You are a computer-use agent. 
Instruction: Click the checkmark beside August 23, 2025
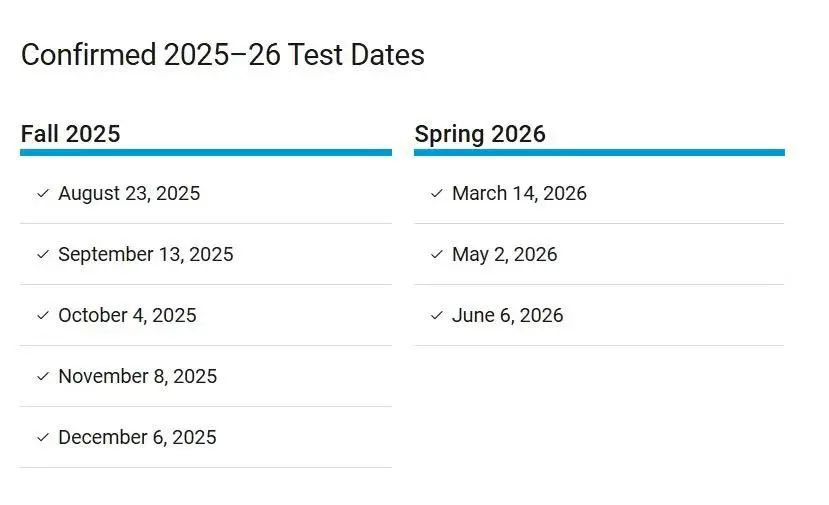click(x=43, y=193)
